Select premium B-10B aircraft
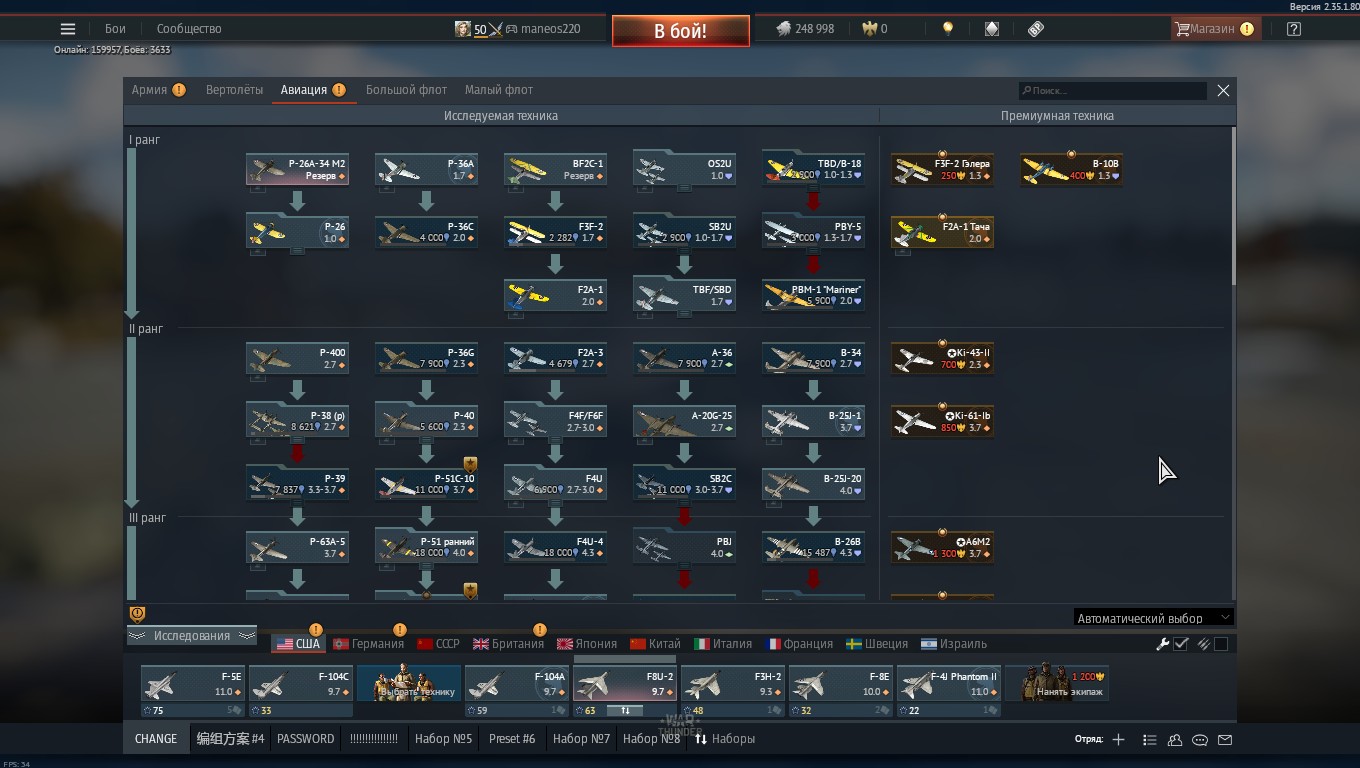The height and width of the screenshot is (768, 1360). [1071, 169]
